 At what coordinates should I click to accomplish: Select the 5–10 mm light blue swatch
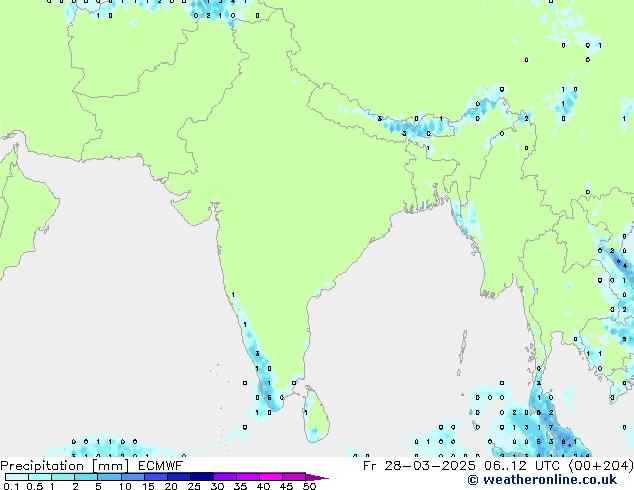(x=109, y=477)
